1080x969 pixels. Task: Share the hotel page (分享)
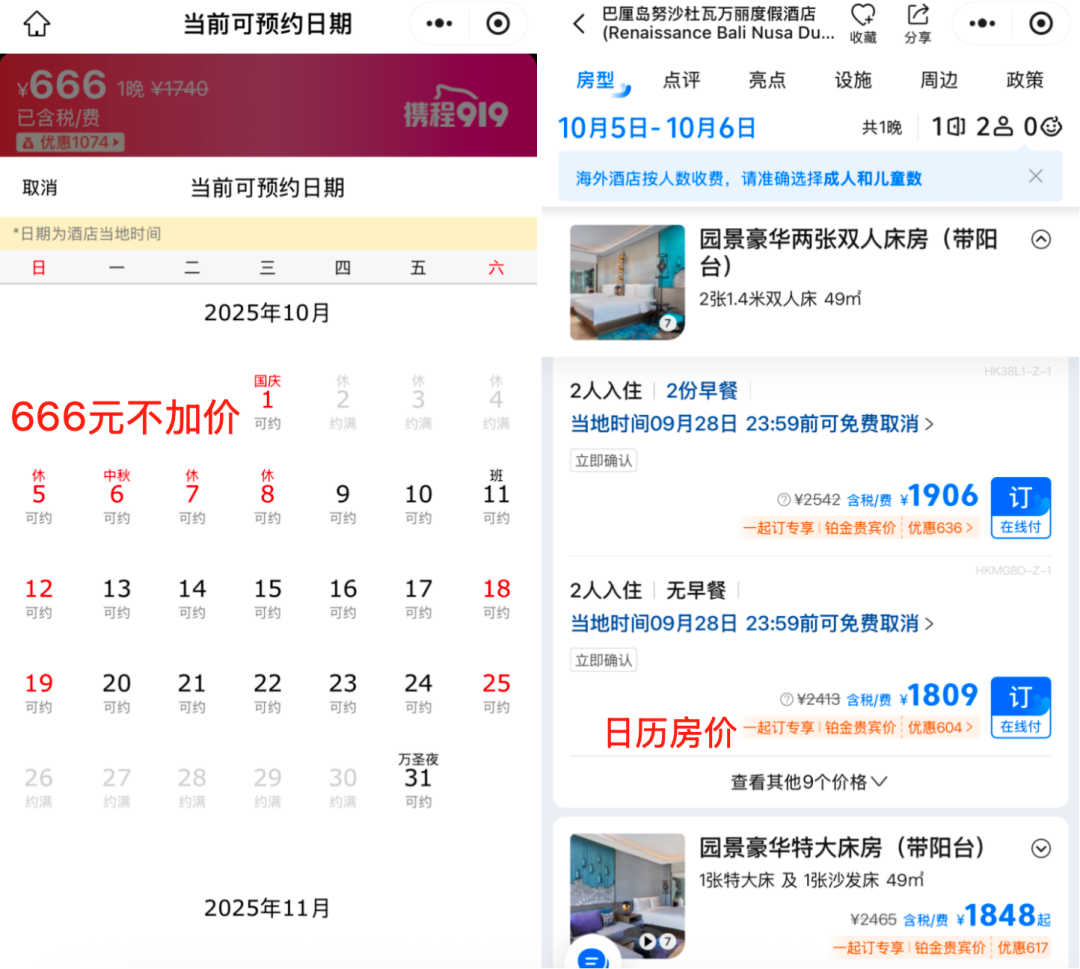917,24
